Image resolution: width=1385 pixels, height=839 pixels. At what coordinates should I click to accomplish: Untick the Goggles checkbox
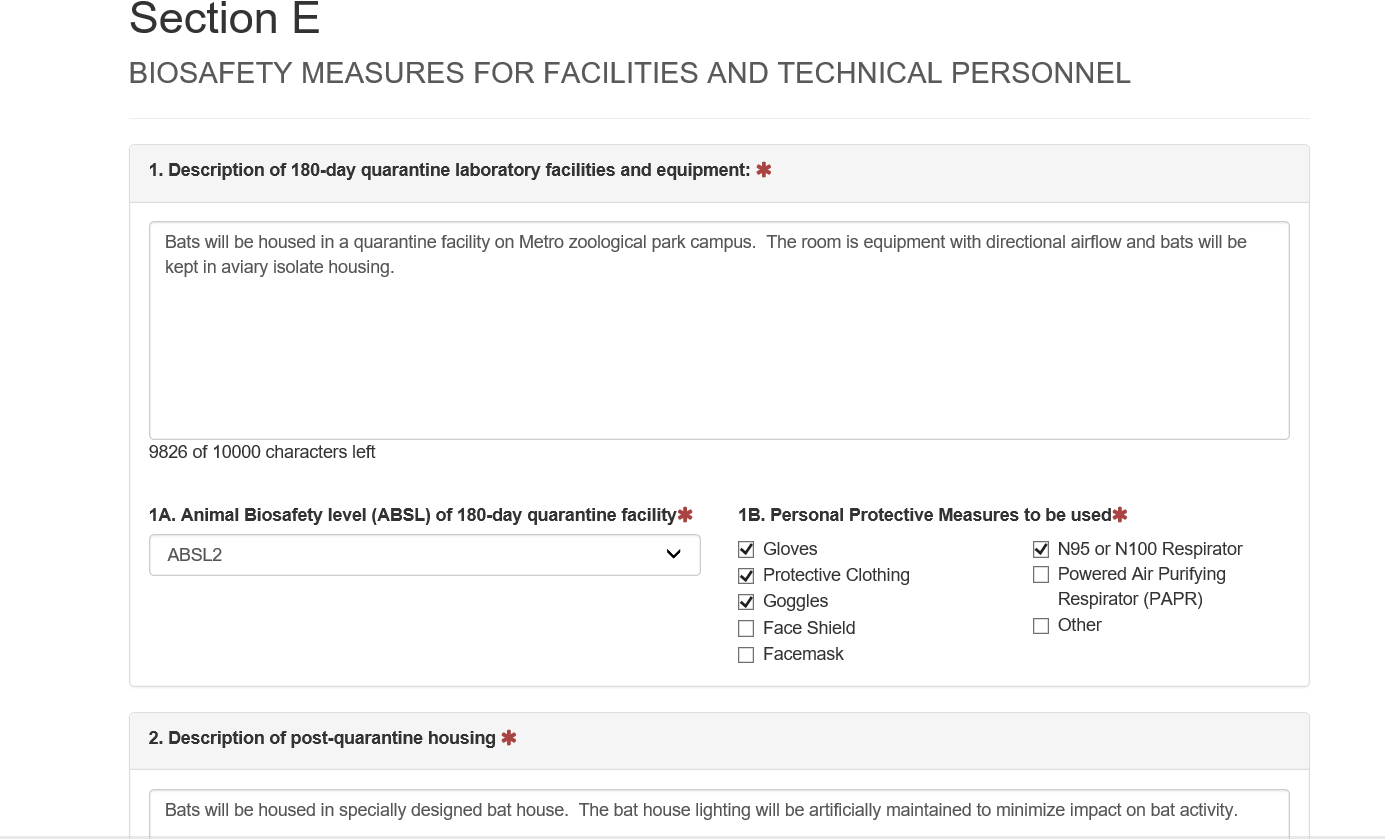(x=746, y=602)
